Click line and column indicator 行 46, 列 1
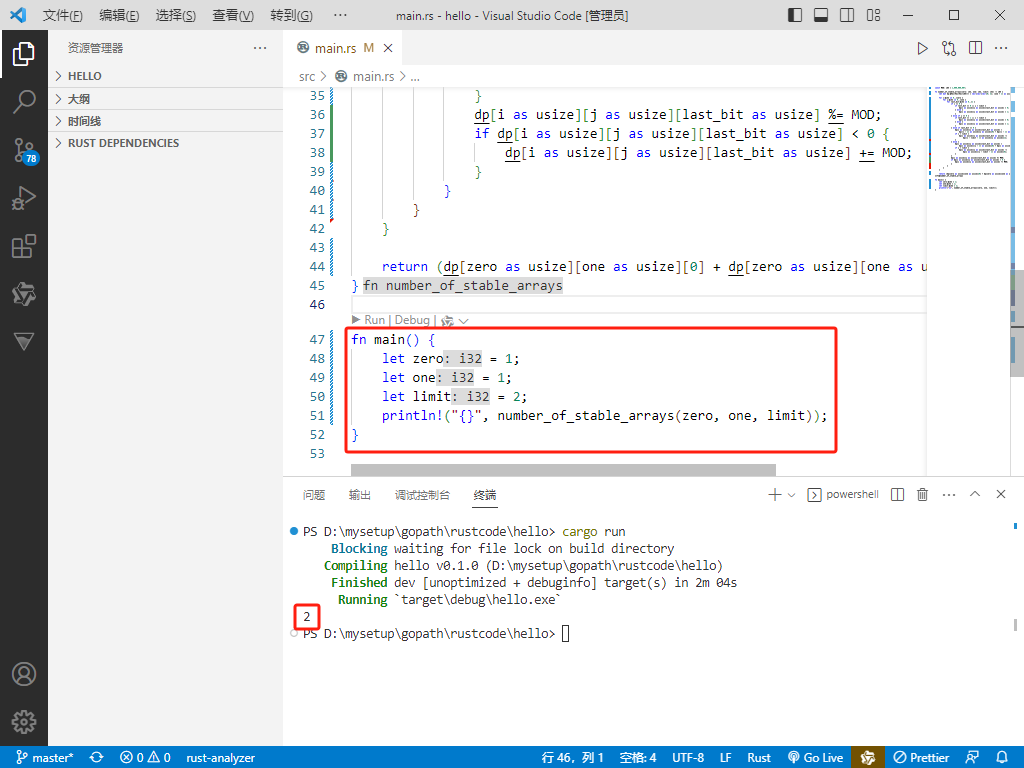 point(573,758)
